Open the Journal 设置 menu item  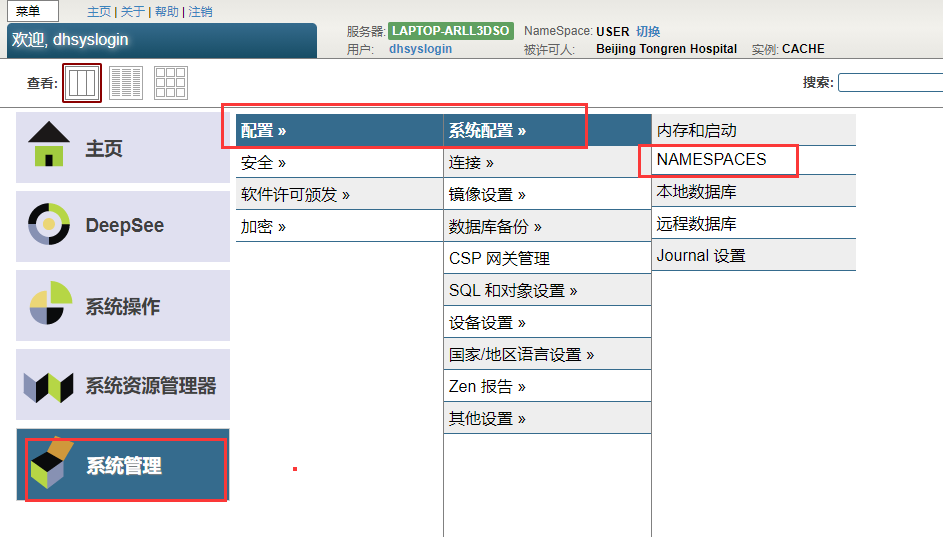point(700,255)
